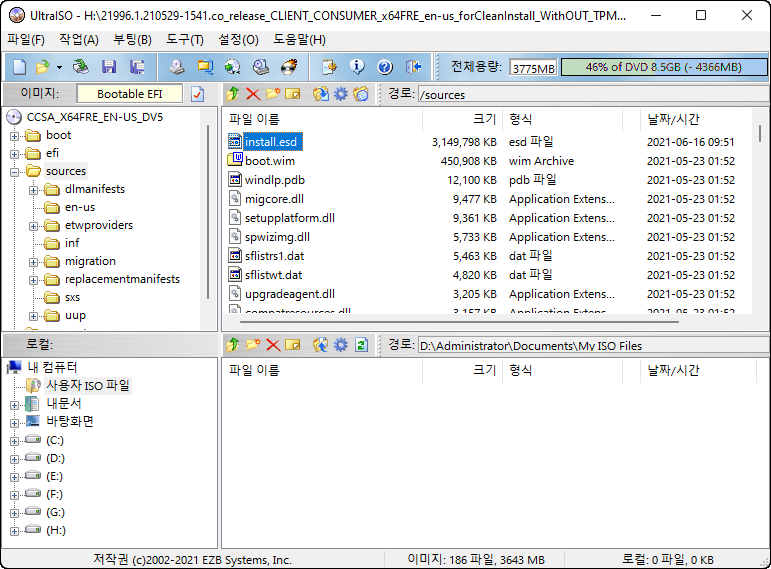This screenshot has height=569, width=771.
Task: Click the blue info bubble icon
Action: pyautogui.click(x=357, y=67)
